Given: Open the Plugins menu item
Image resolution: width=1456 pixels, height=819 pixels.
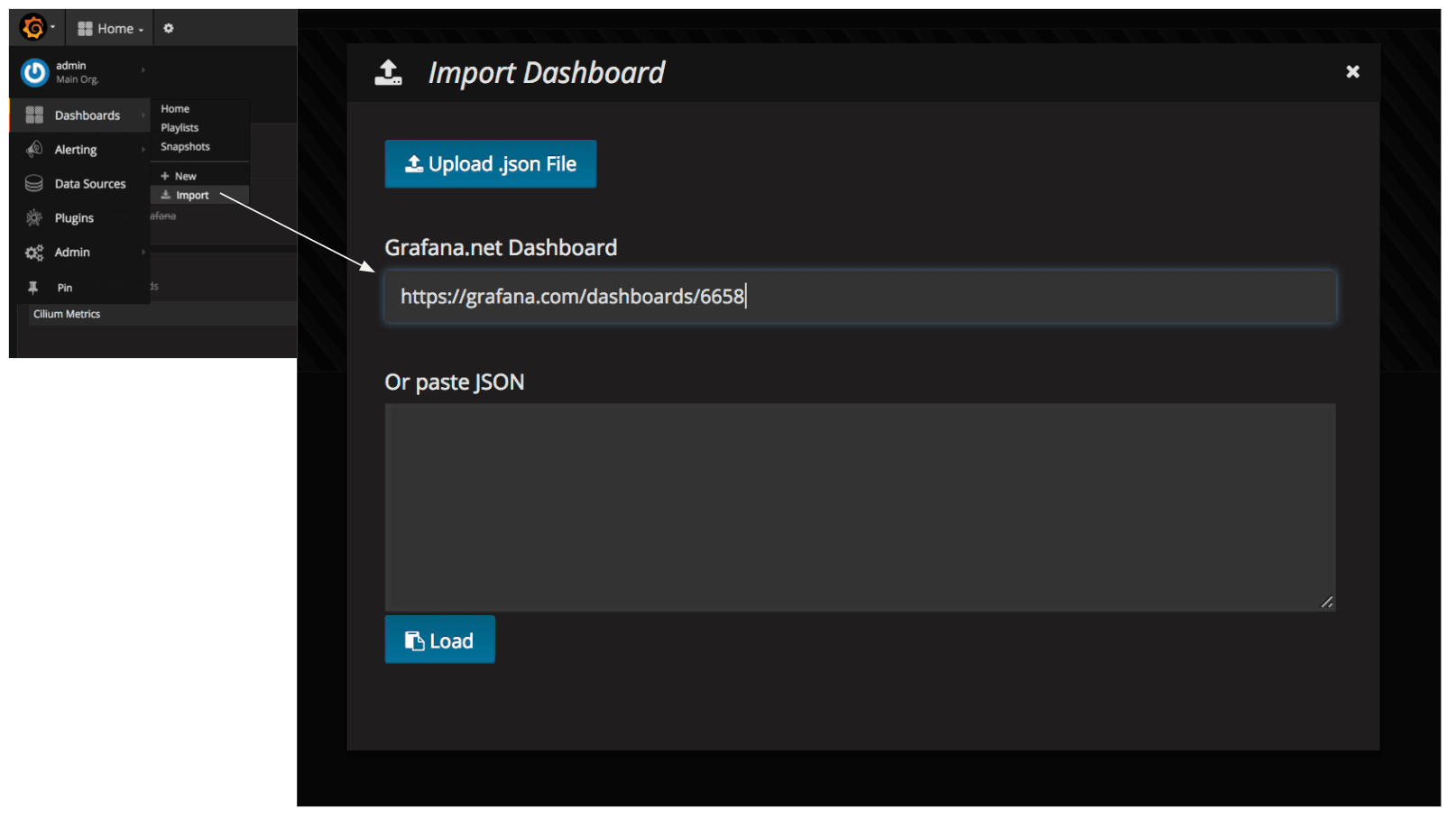Looking at the screenshot, I should click(x=79, y=218).
